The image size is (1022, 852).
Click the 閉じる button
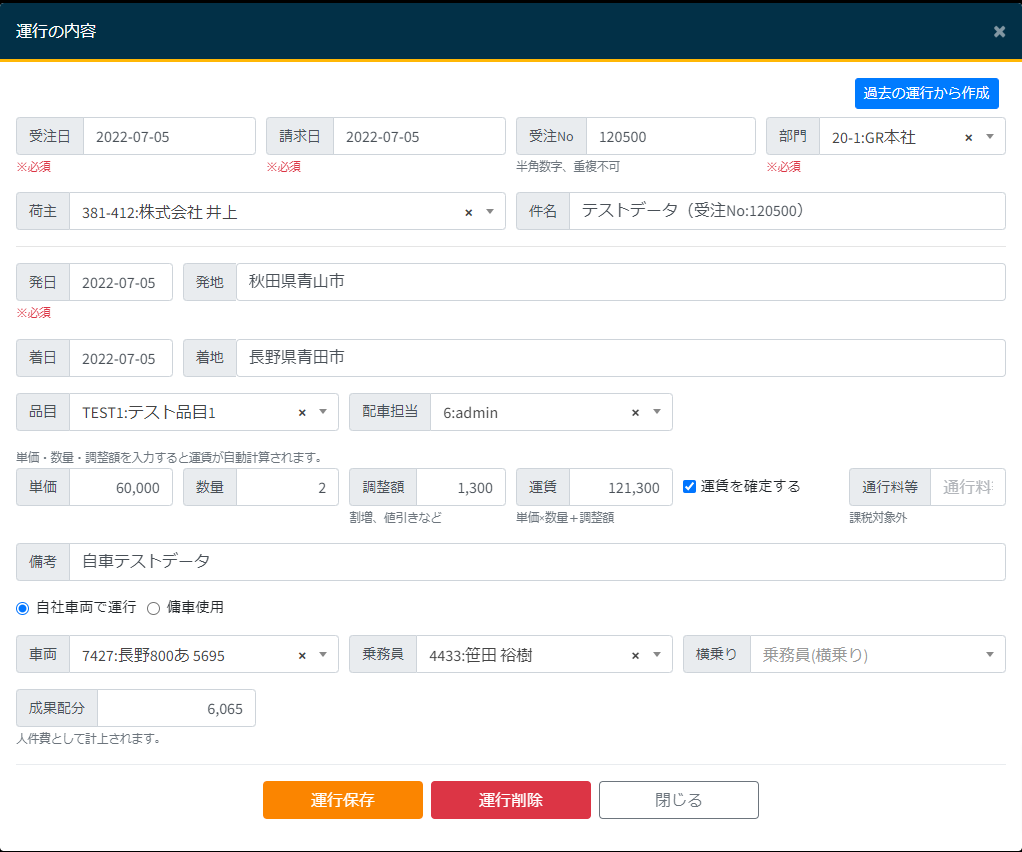pos(678,800)
